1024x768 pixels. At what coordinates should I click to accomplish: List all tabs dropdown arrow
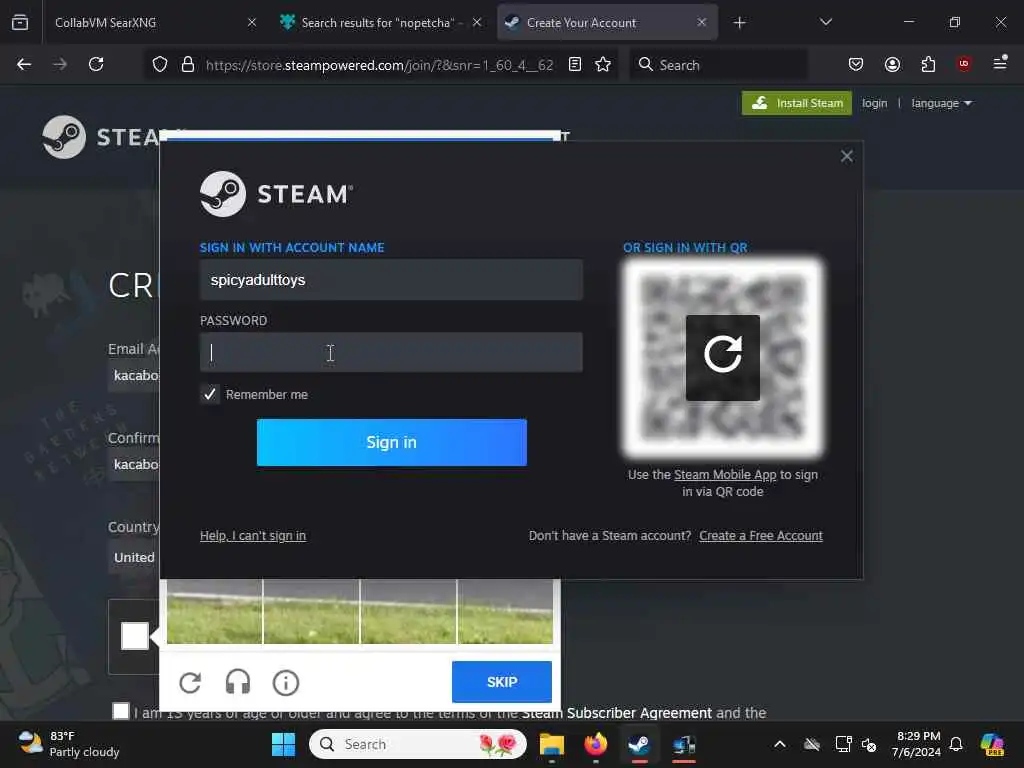pos(825,22)
